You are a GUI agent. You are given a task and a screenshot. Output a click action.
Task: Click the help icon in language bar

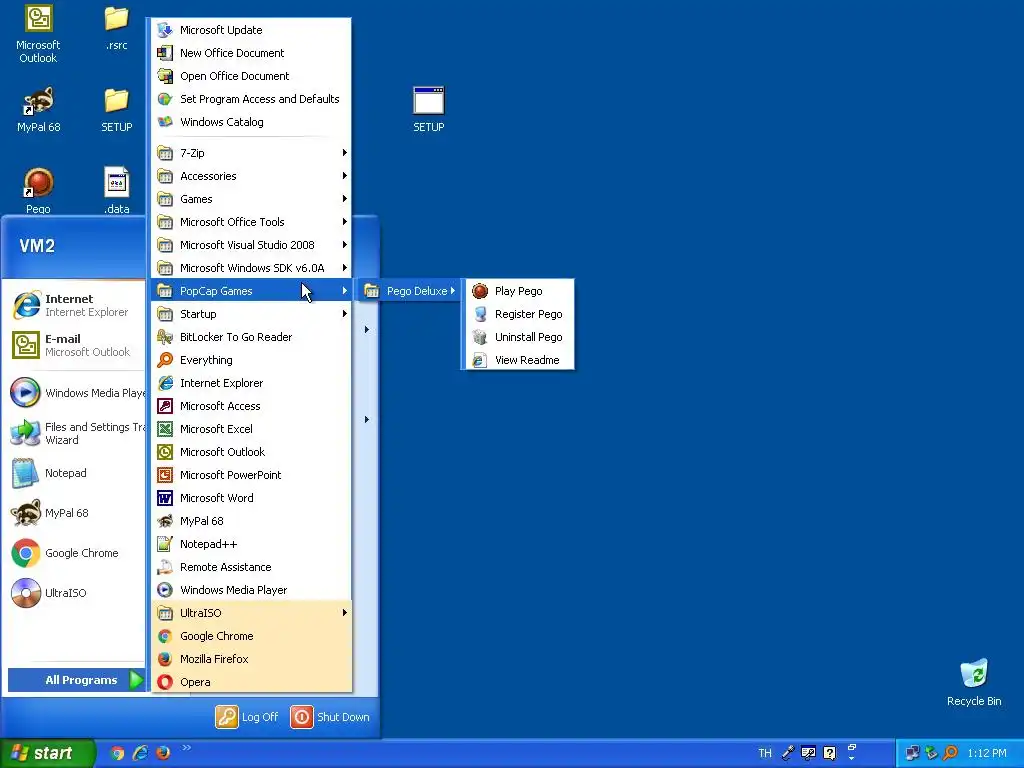pyautogui.click(x=829, y=753)
